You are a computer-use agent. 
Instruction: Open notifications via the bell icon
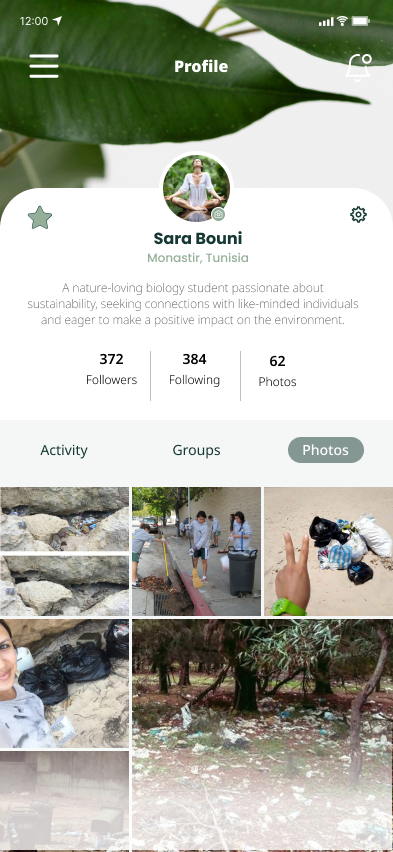coord(359,68)
